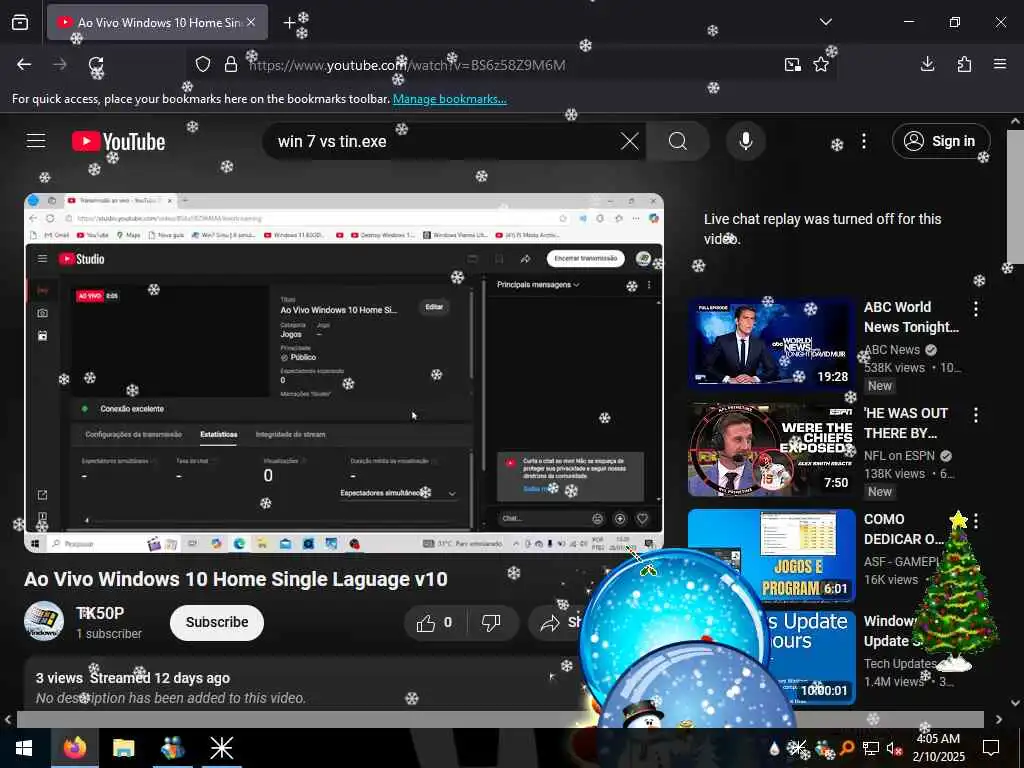Open the Firefox downloads panel
The height and width of the screenshot is (768, 1024).
pos(927,64)
